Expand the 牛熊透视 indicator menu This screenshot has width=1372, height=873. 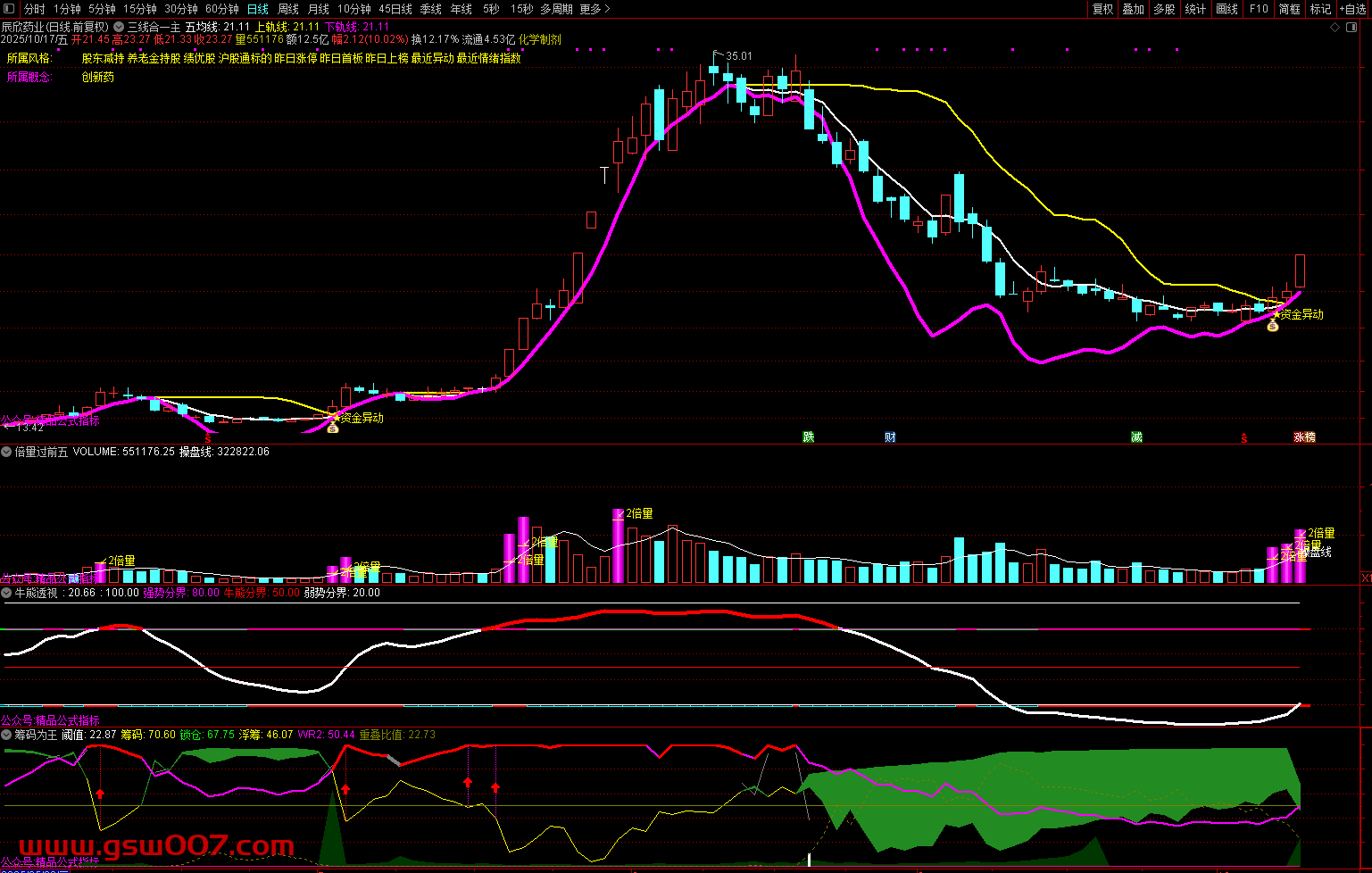pos(7,593)
